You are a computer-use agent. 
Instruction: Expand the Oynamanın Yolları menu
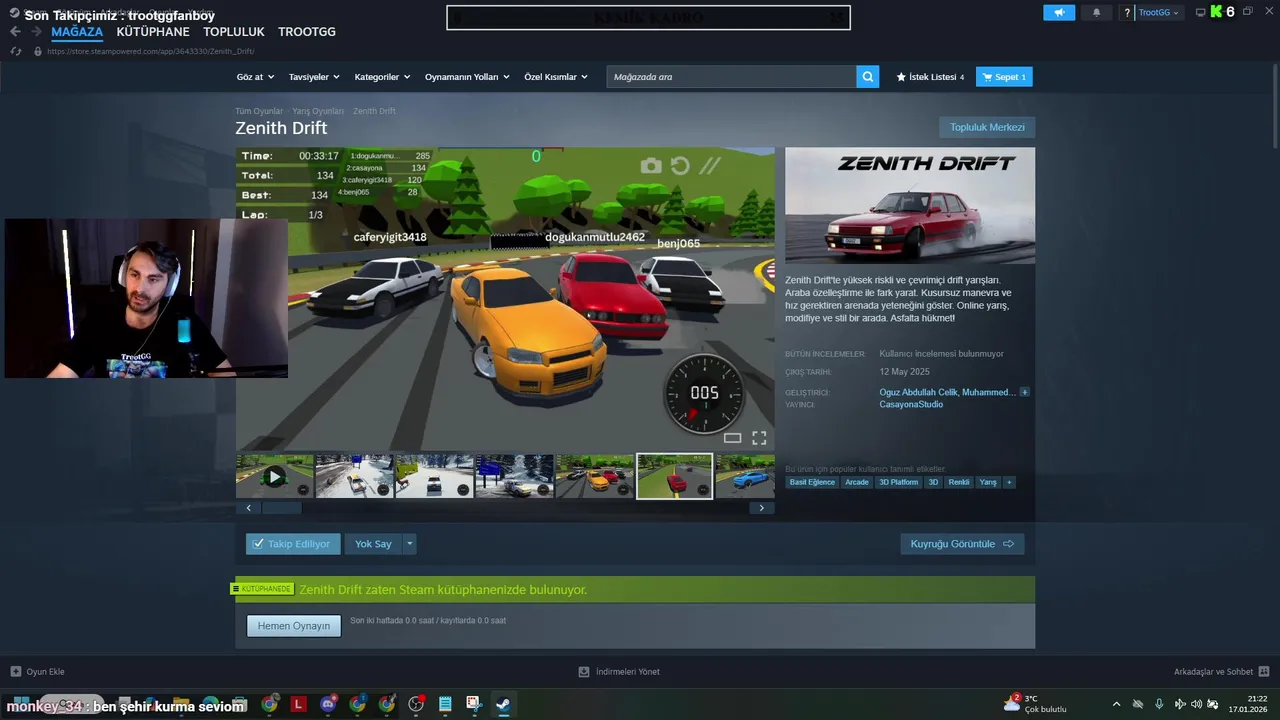click(467, 77)
